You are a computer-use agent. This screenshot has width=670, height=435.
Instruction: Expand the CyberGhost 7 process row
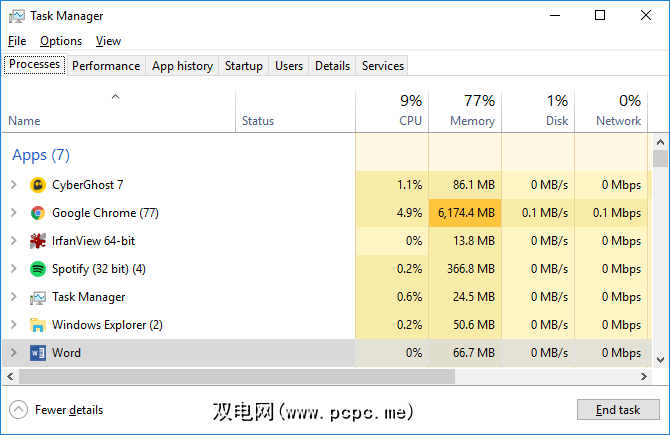(13, 185)
